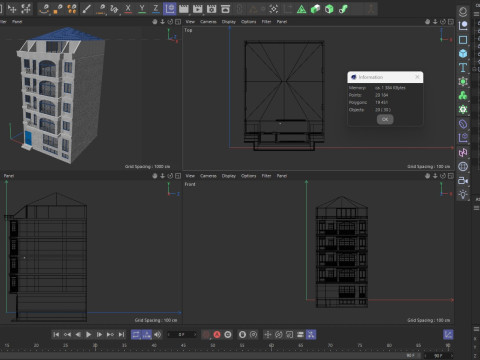The width and height of the screenshot is (480, 360).
Task: Open Display menu in Front viewport
Action: (229, 176)
